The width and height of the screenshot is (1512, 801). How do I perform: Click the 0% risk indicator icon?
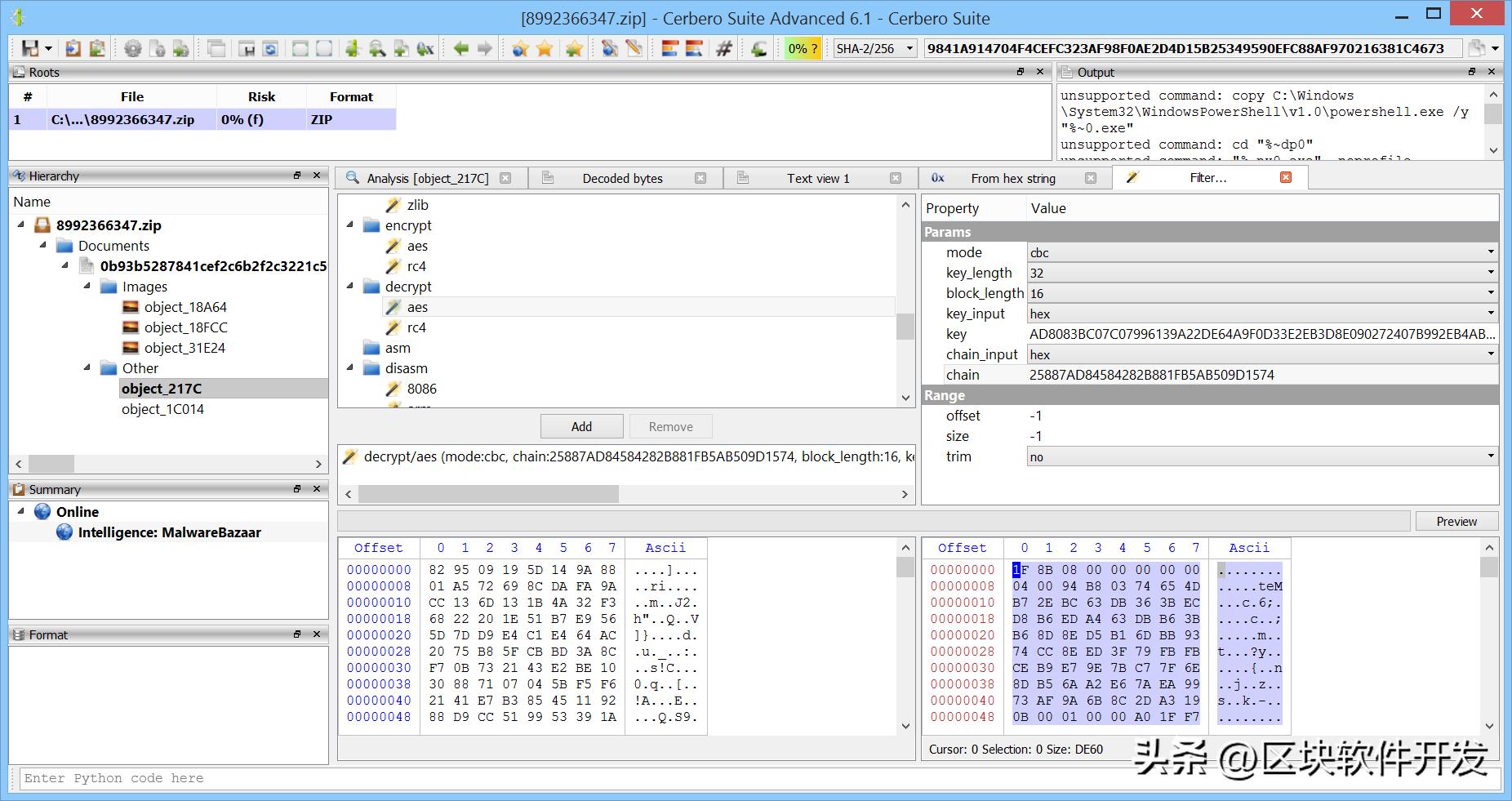(802, 49)
